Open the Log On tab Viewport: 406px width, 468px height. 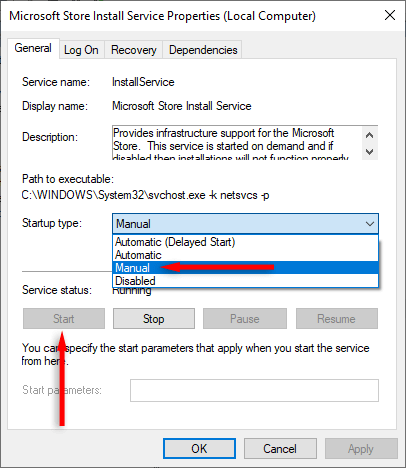click(81, 50)
